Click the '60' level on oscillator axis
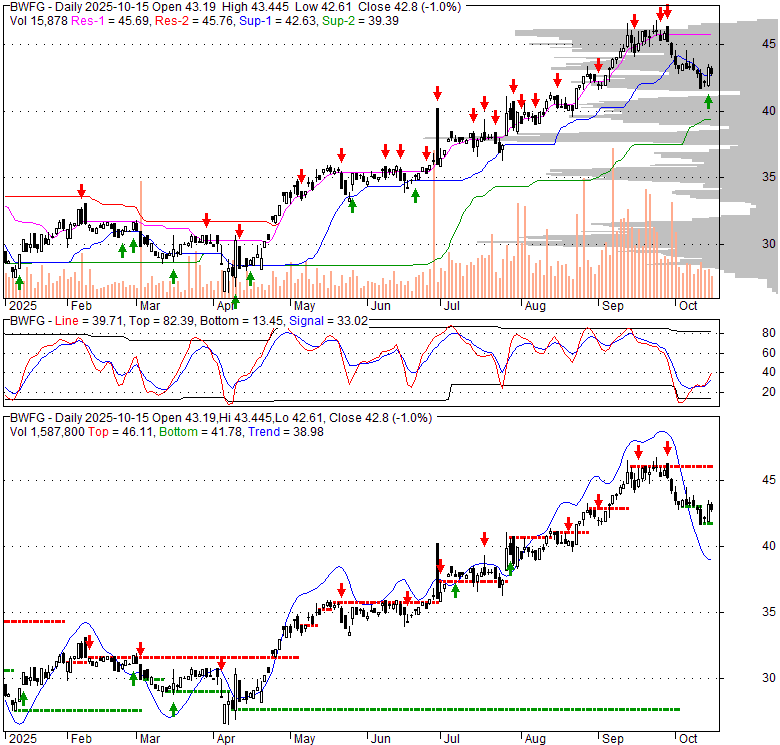780x745 pixels. coord(769,353)
